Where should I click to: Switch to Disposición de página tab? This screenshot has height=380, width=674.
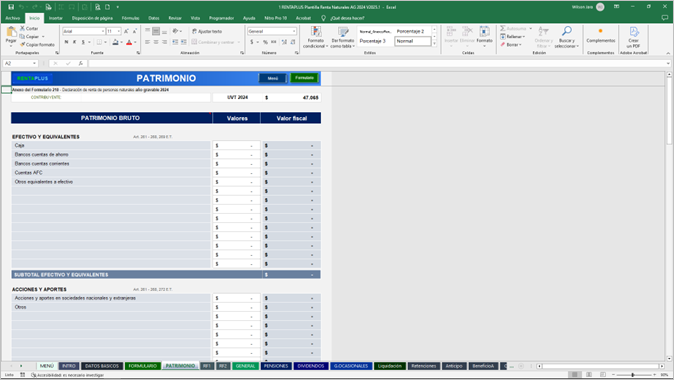point(92,18)
